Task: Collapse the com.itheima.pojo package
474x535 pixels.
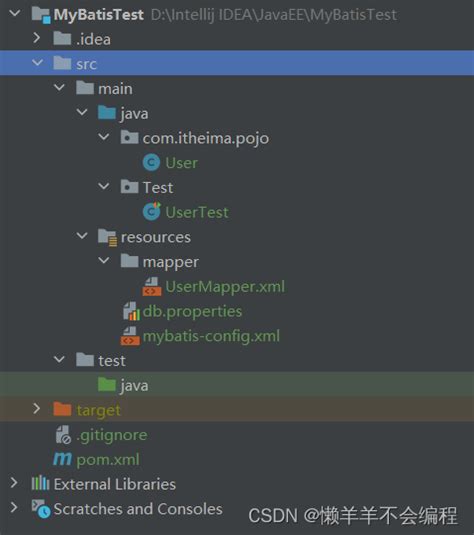Action: (104, 137)
